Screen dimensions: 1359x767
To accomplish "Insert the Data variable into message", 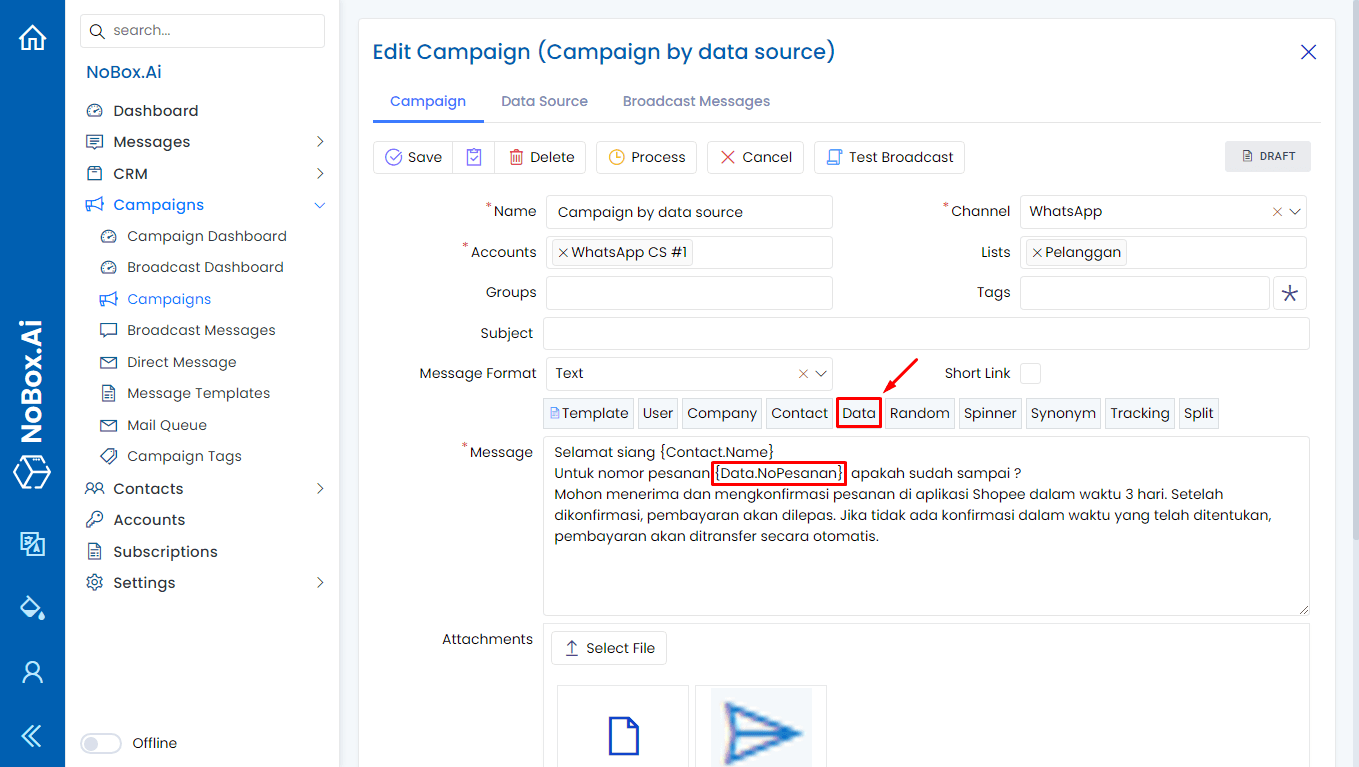I will 859,413.
